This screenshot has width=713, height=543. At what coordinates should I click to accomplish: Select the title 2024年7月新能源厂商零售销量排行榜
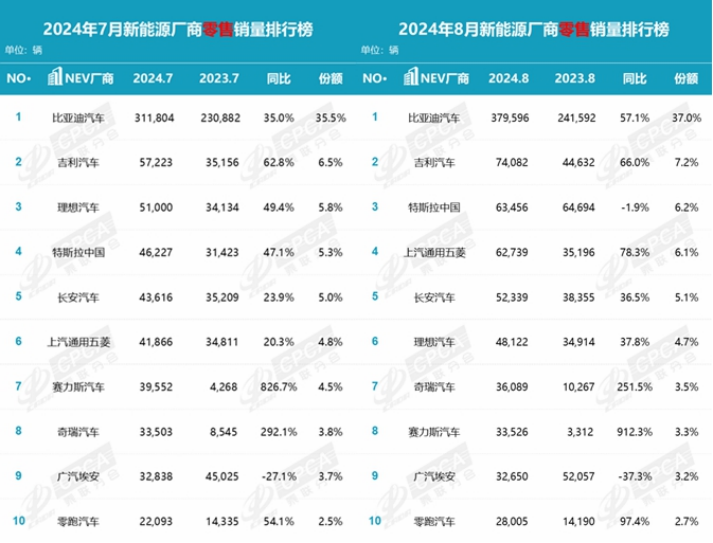pos(178,30)
